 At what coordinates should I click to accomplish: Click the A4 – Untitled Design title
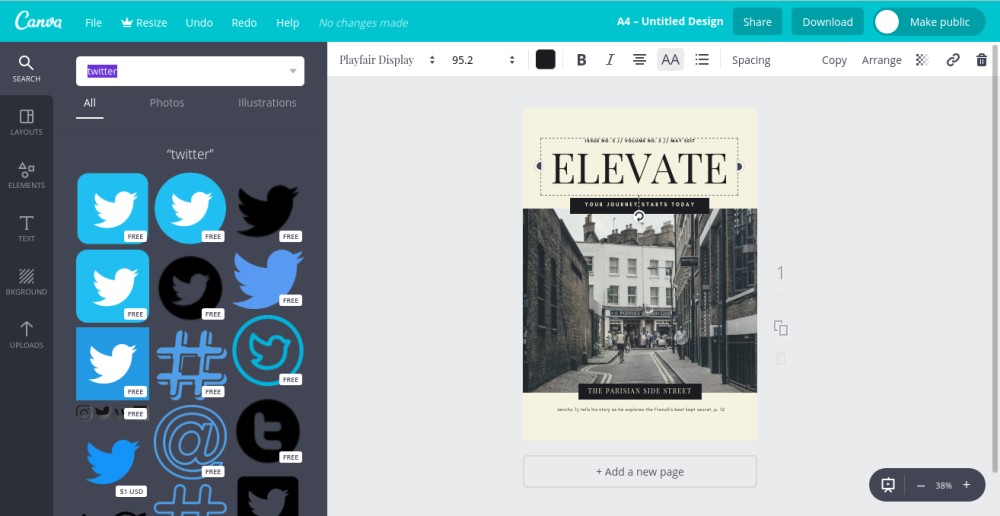[670, 21]
